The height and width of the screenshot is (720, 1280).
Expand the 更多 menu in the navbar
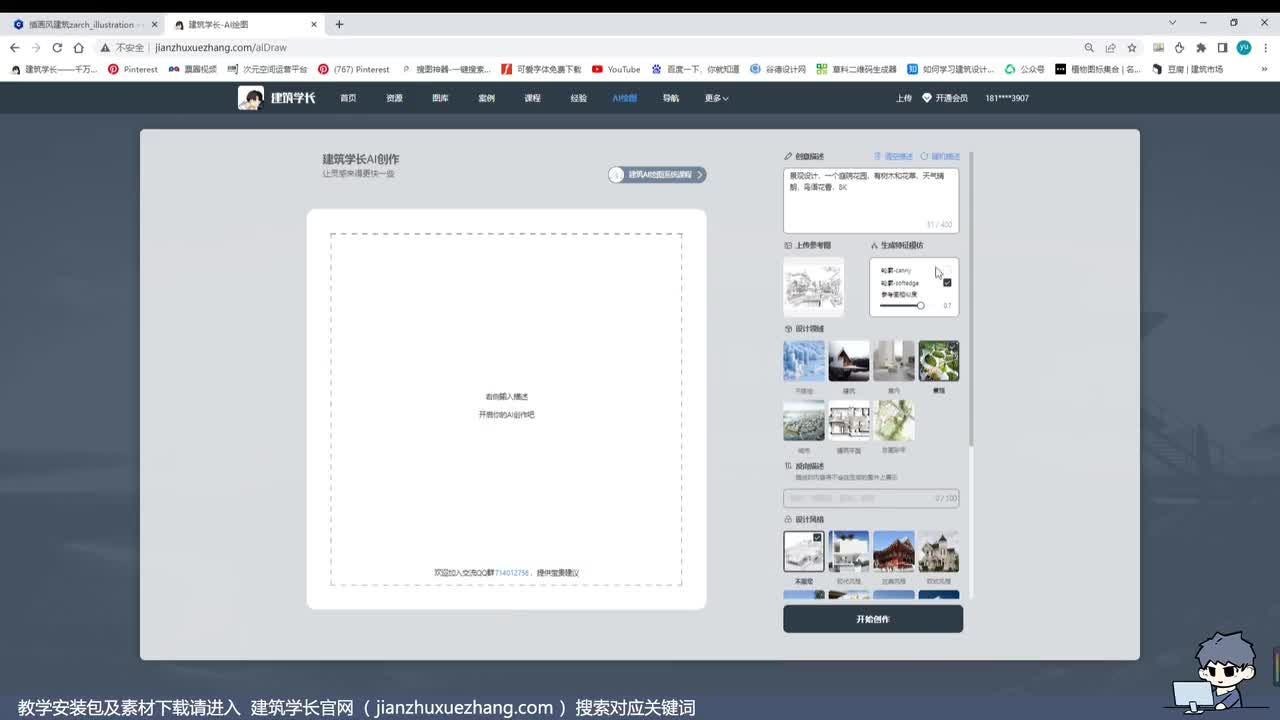click(x=716, y=98)
